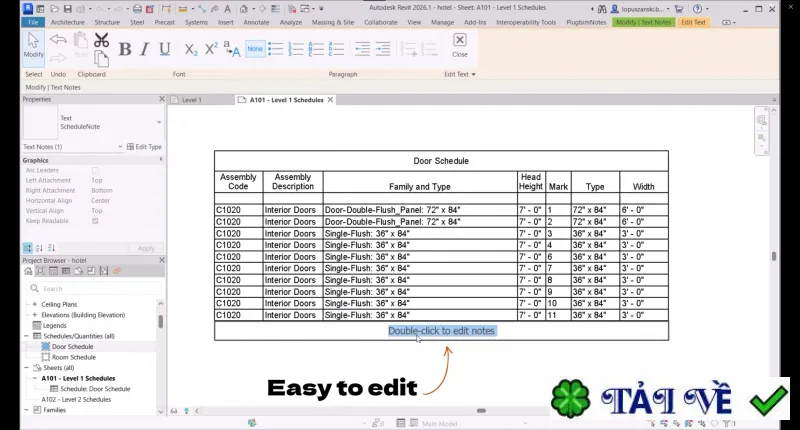Collapse the Schedules/Quantities (all) node
The width and height of the screenshot is (800, 430).
coord(27,336)
